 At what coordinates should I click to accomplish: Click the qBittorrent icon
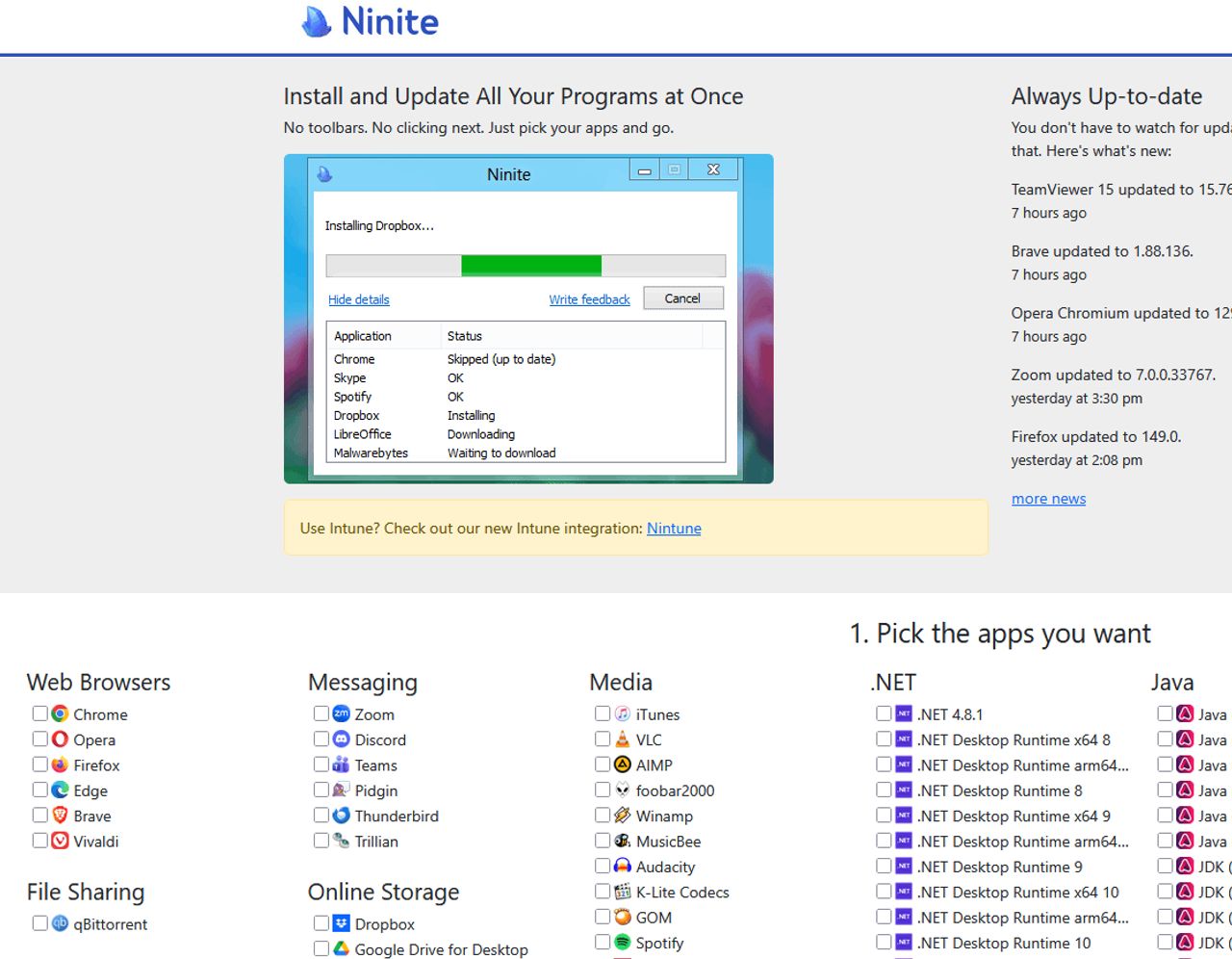(60, 923)
